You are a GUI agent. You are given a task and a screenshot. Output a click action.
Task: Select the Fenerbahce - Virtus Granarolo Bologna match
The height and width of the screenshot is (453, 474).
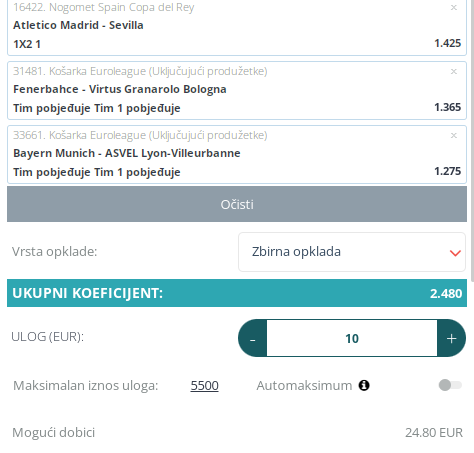pyautogui.click(x=120, y=89)
